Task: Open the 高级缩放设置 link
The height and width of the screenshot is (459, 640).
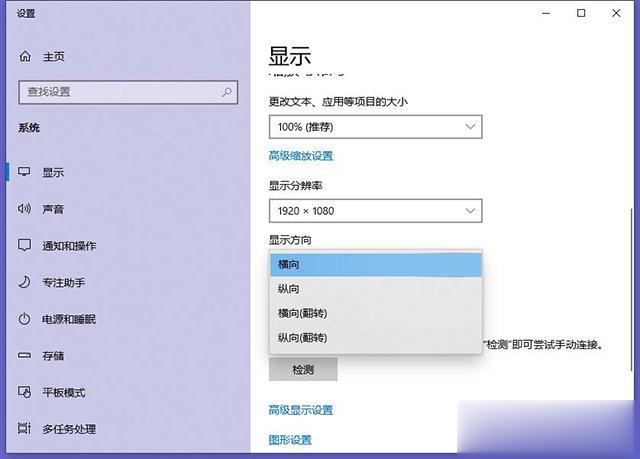Action: click(x=301, y=156)
